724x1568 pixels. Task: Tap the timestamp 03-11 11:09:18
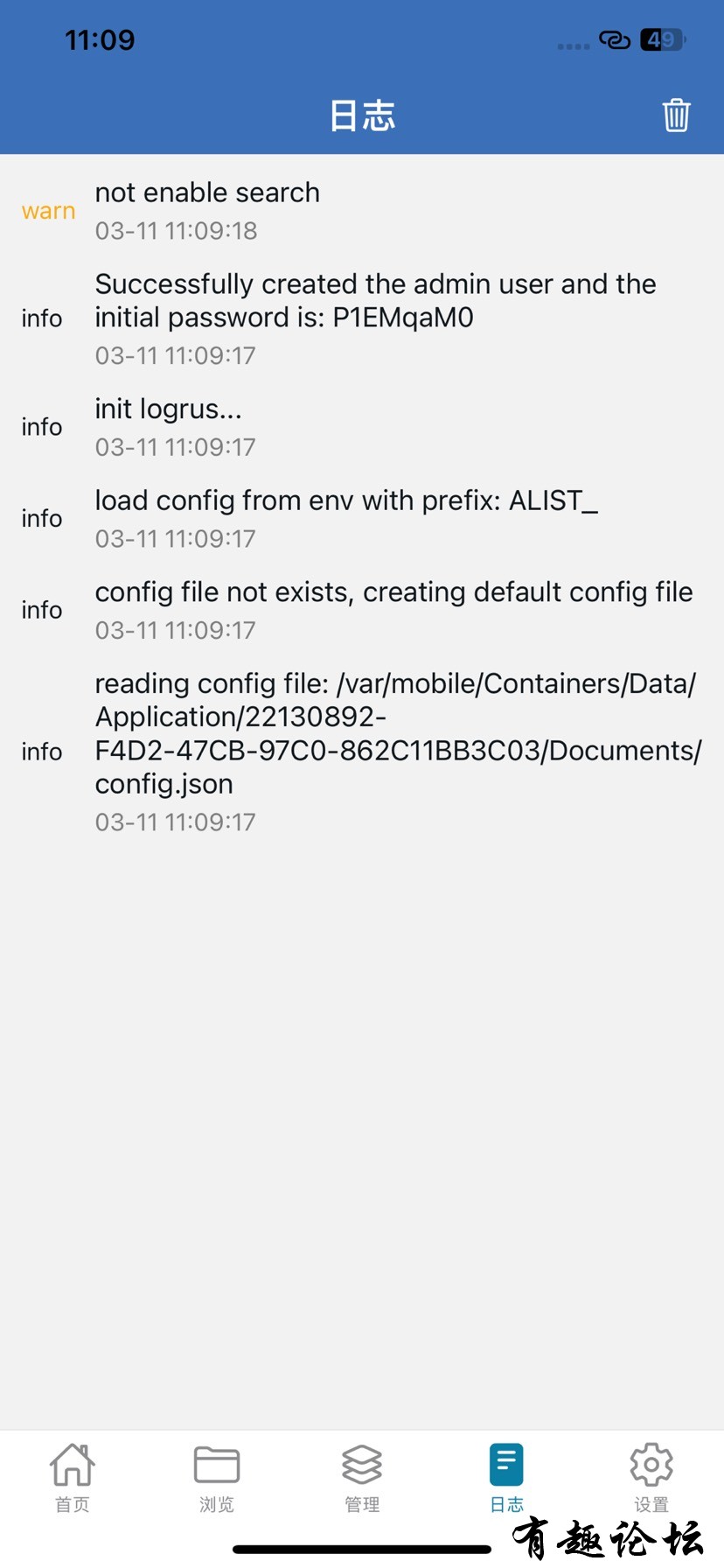176,231
